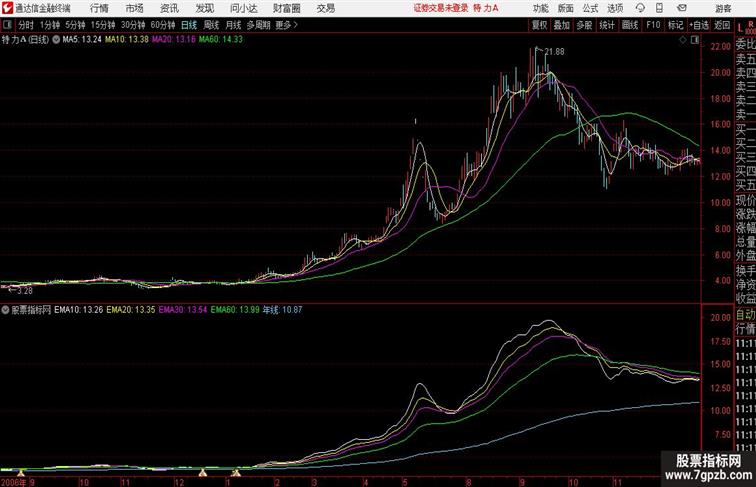
Task: Open the 问小达 menu
Action: 243,8
